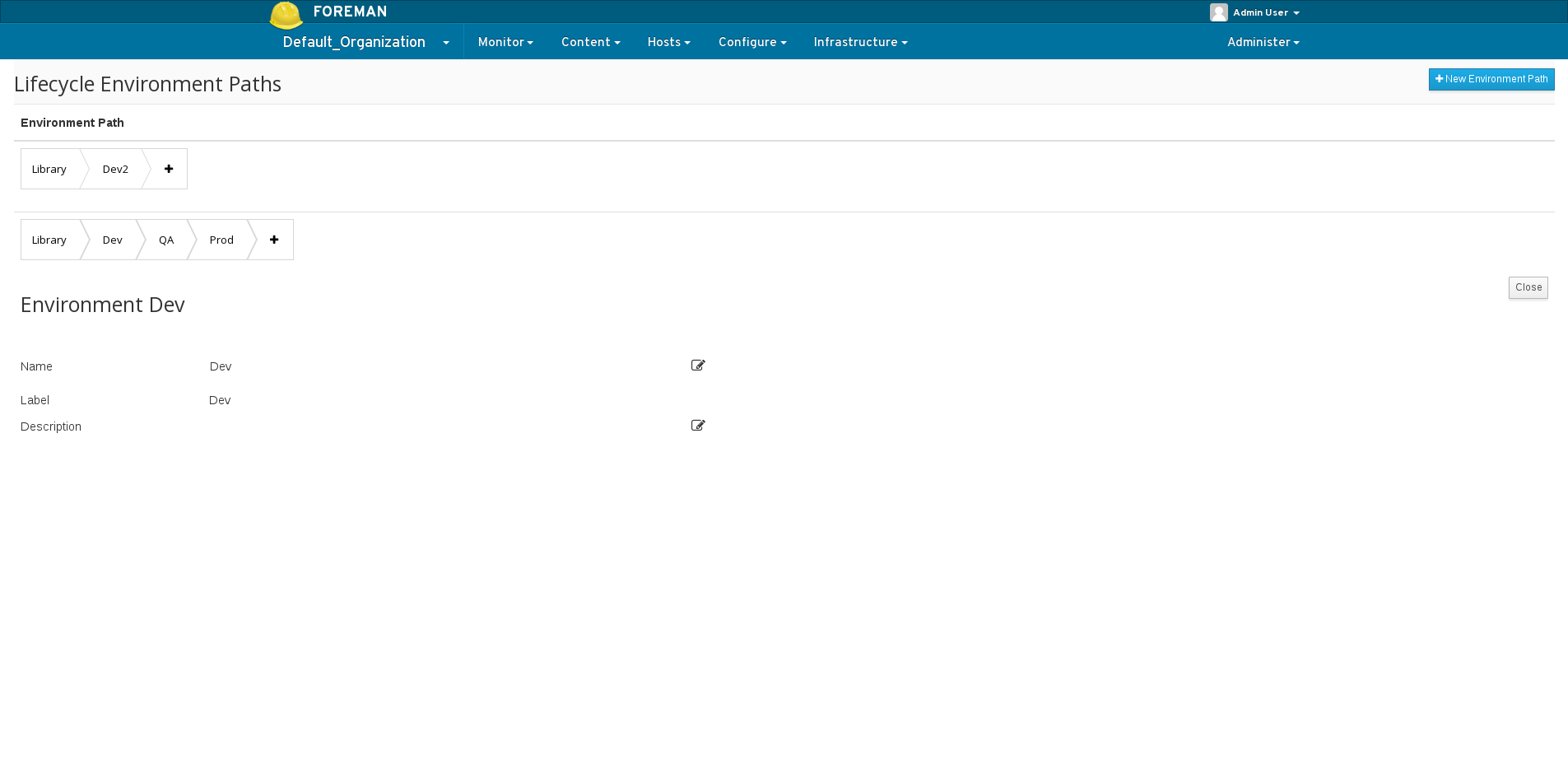Open the Hosts menu

(668, 42)
